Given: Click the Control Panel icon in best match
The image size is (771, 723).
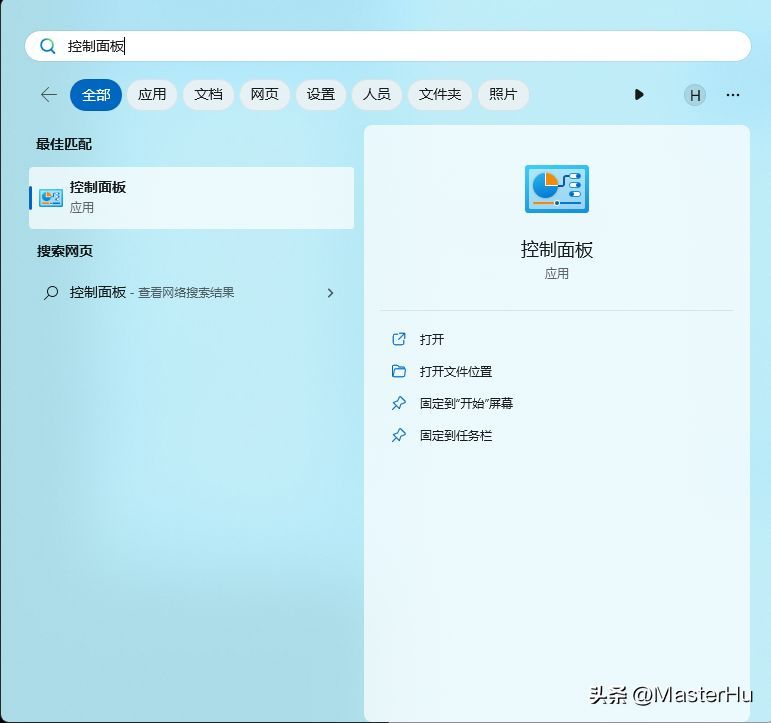Looking at the screenshot, I should click(x=51, y=197).
